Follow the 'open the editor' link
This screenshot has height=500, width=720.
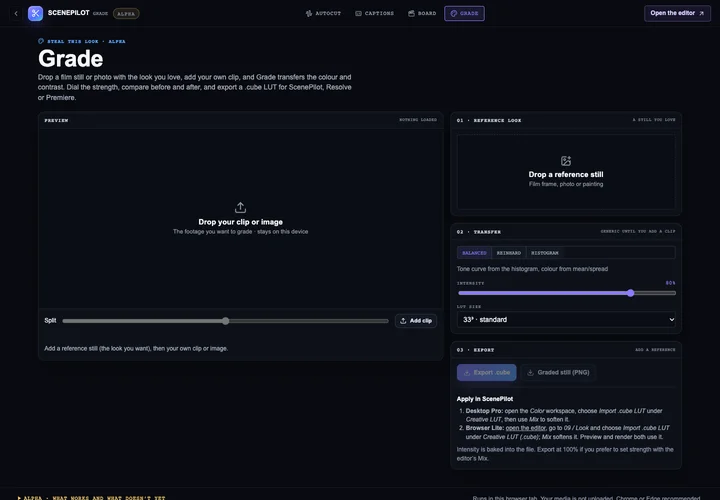(525, 428)
